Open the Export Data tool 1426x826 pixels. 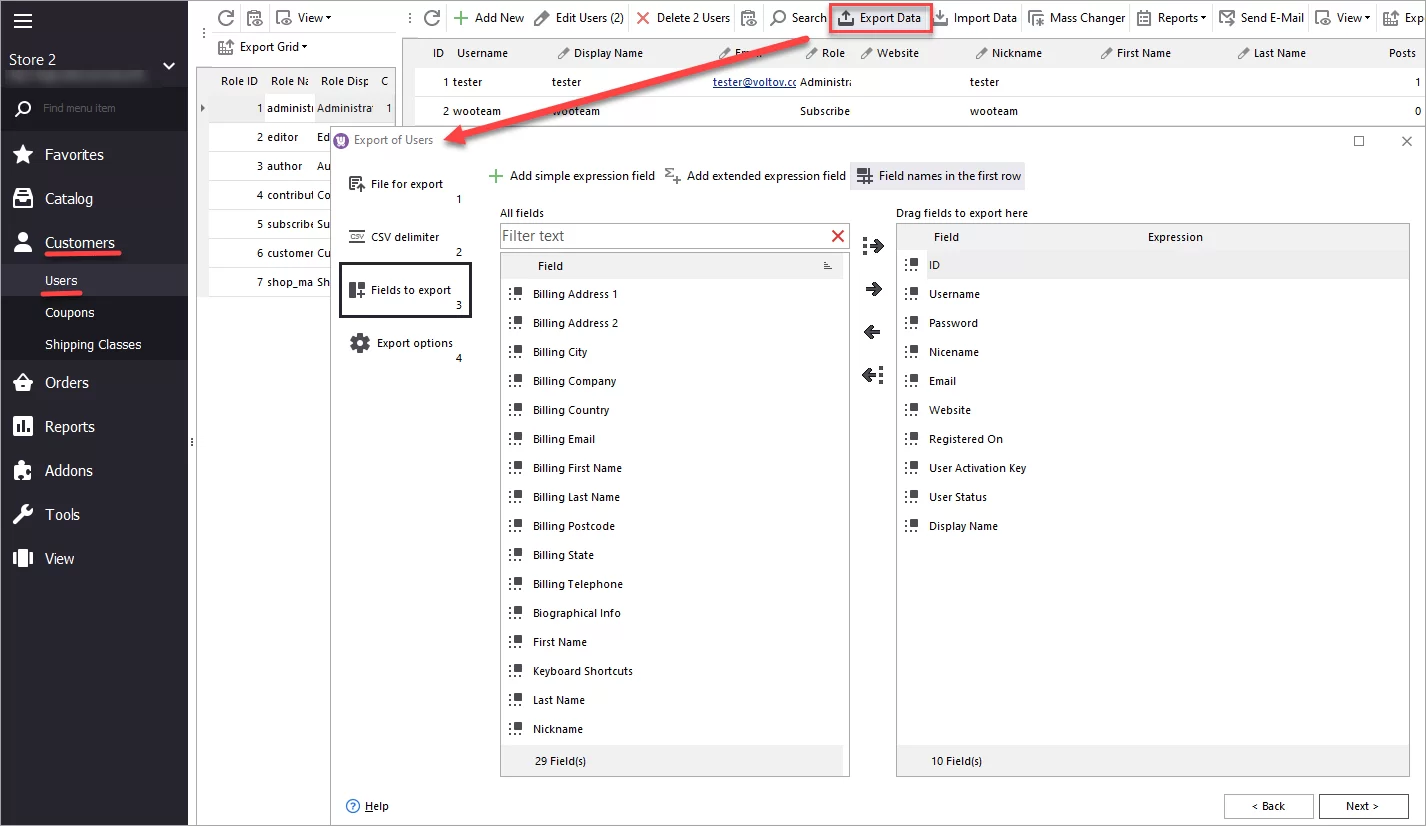coord(880,17)
